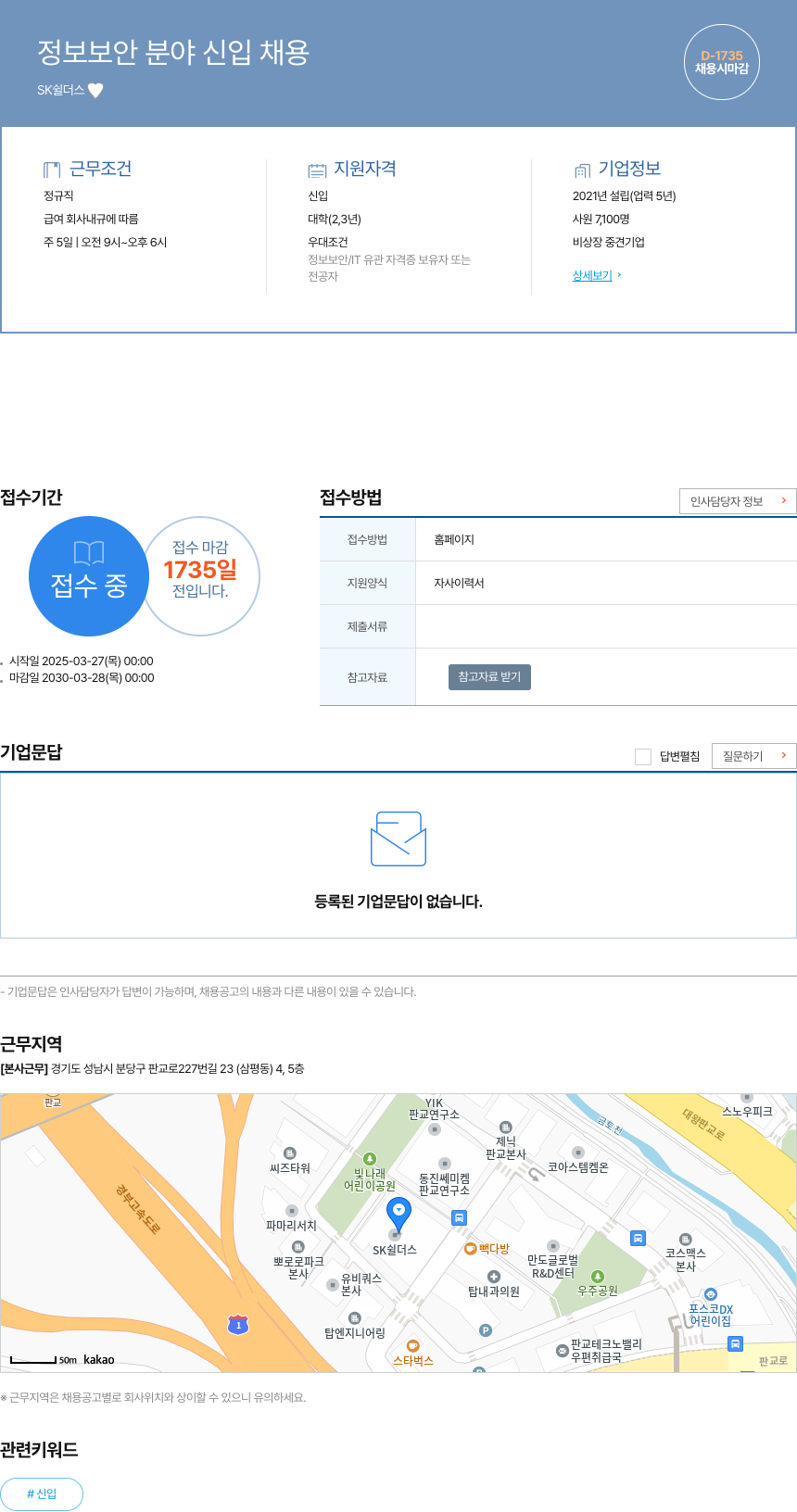The width and height of the screenshot is (797, 1512).
Task: Click the envelope icon in empty Q&A box
Action: tap(398, 839)
